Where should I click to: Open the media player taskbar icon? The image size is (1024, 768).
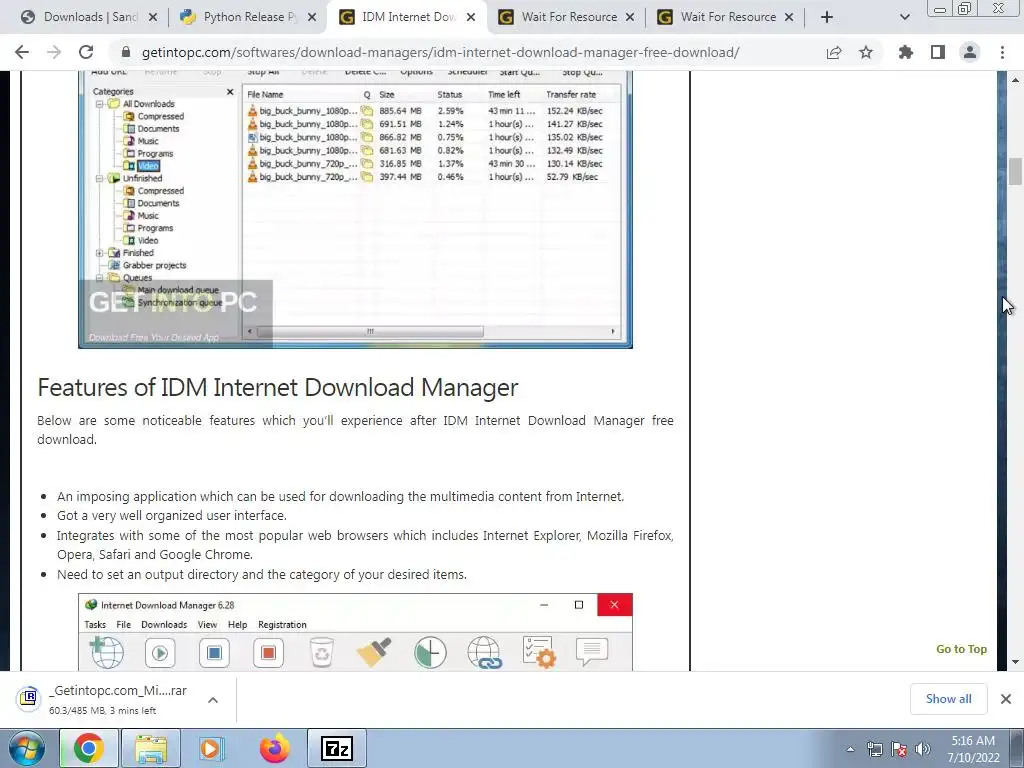(212, 748)
